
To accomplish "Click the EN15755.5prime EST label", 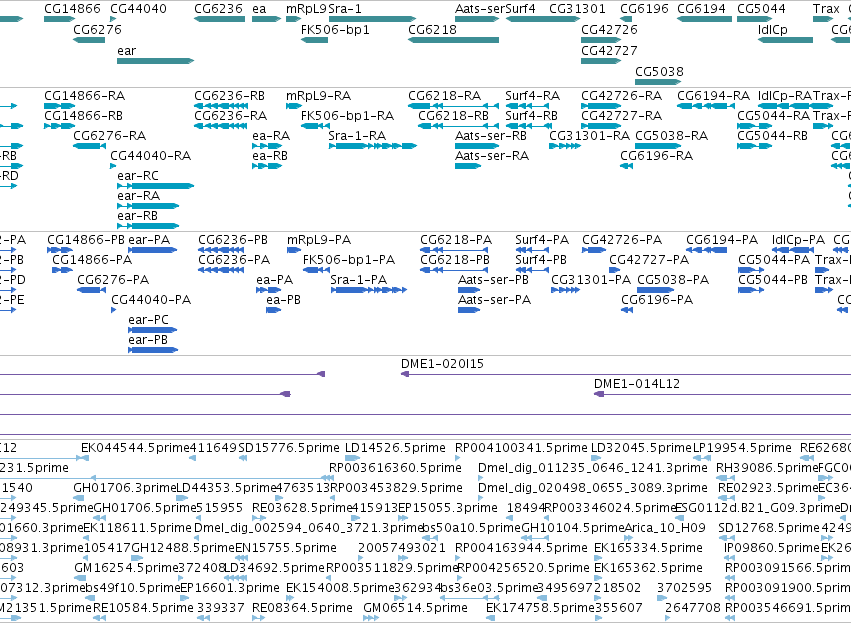I will (x=285, y=549).
